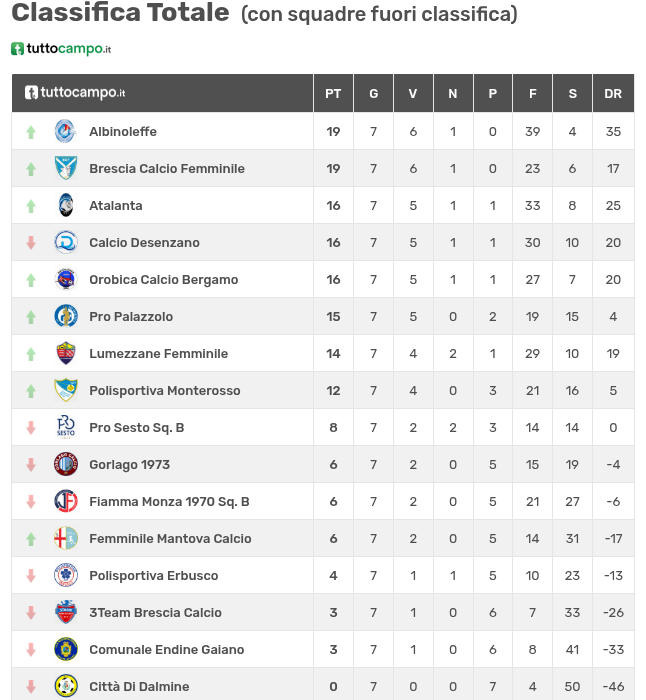Screen dimensions: 646x700
Task: Click the Albinoleffe team crest icon
Action: 65,131
